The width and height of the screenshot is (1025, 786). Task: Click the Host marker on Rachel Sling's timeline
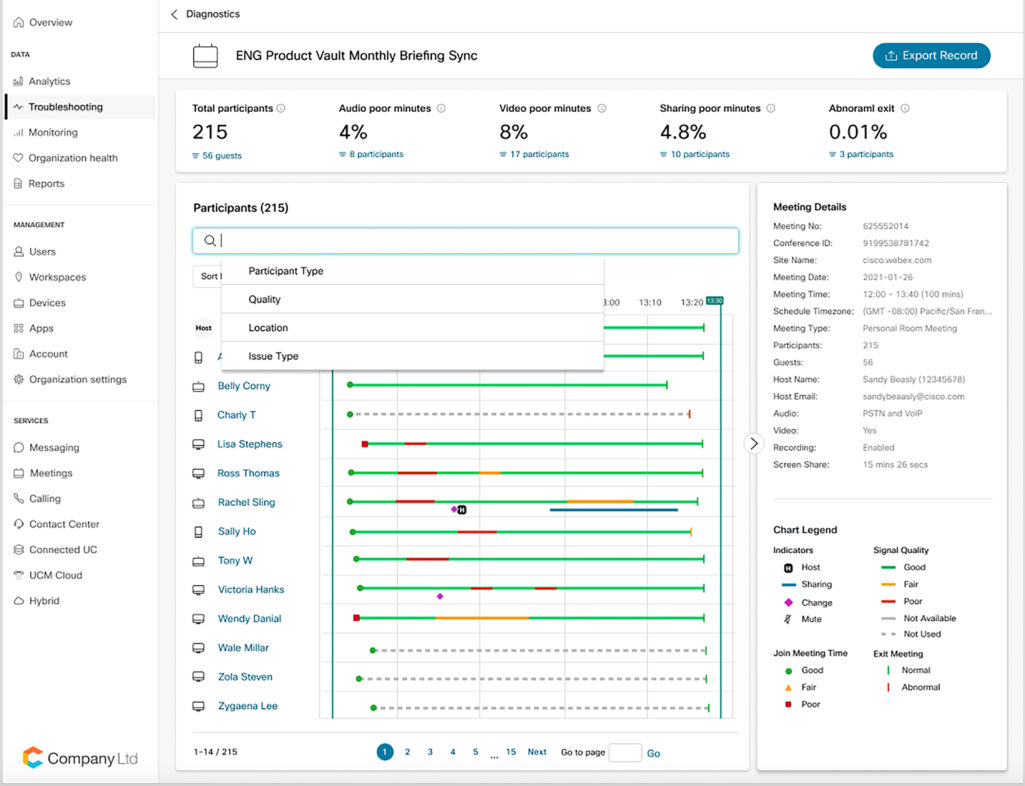coord(463,510)
